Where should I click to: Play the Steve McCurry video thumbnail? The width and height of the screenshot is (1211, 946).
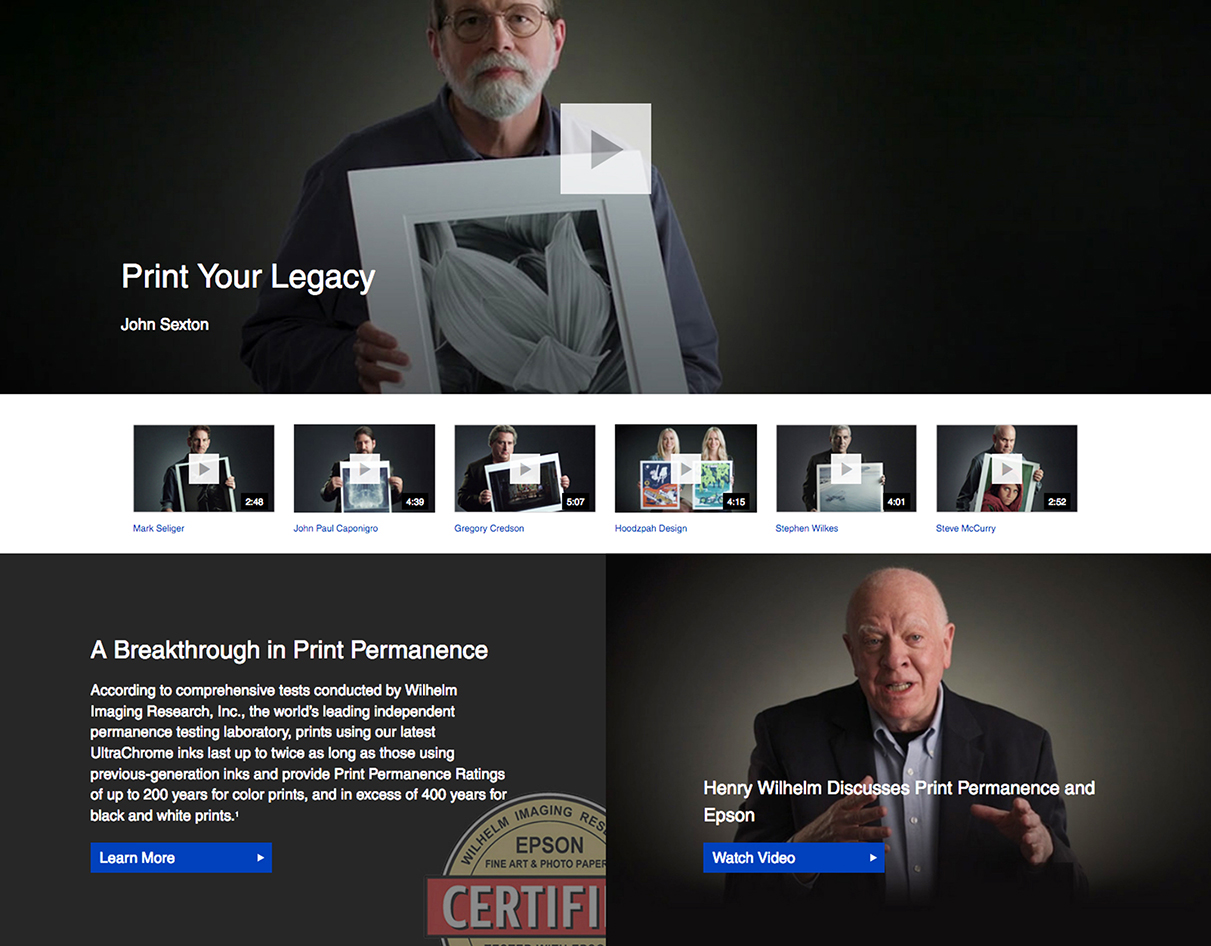[x=1007, y=468]
